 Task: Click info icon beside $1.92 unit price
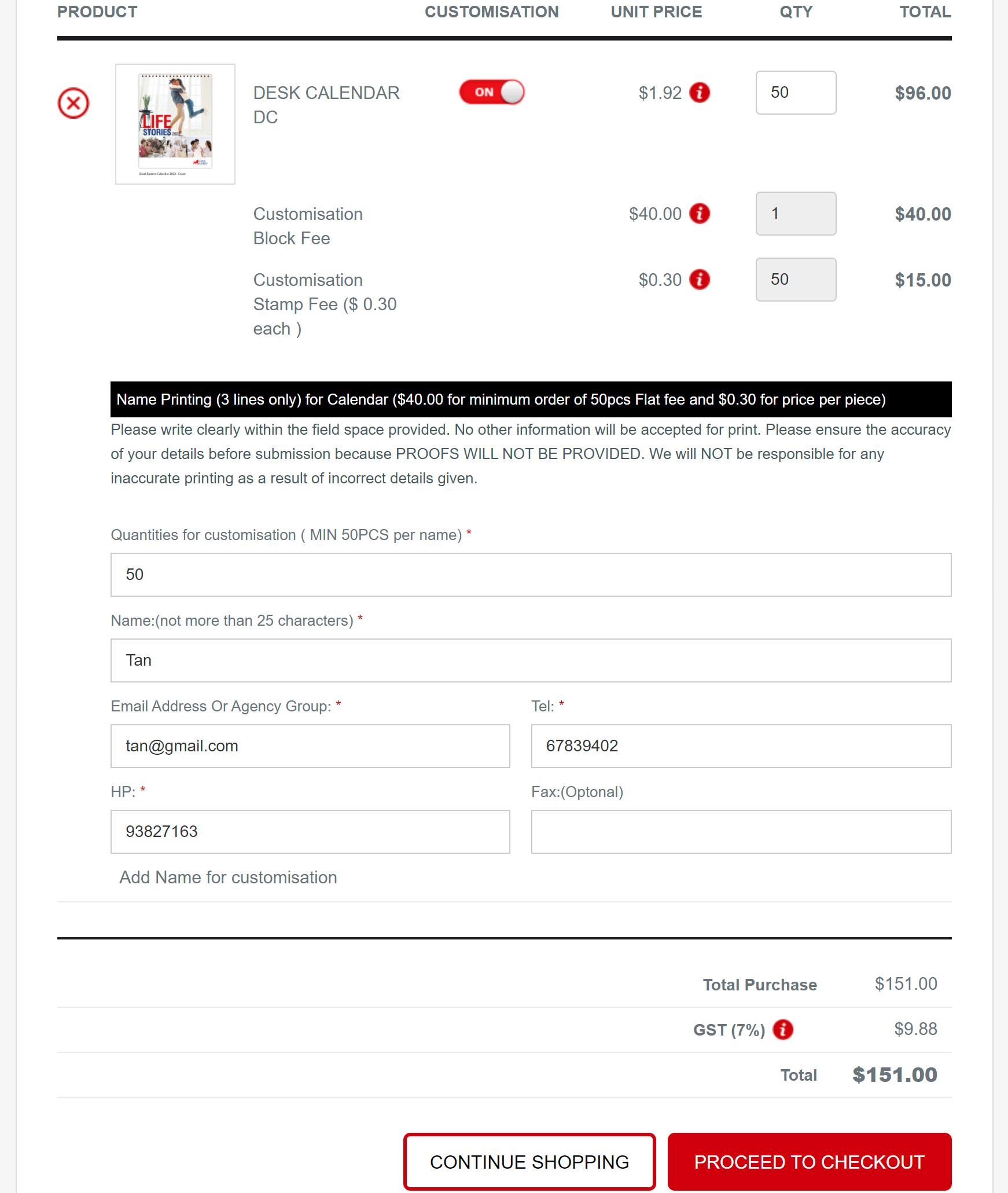point(700,93)
